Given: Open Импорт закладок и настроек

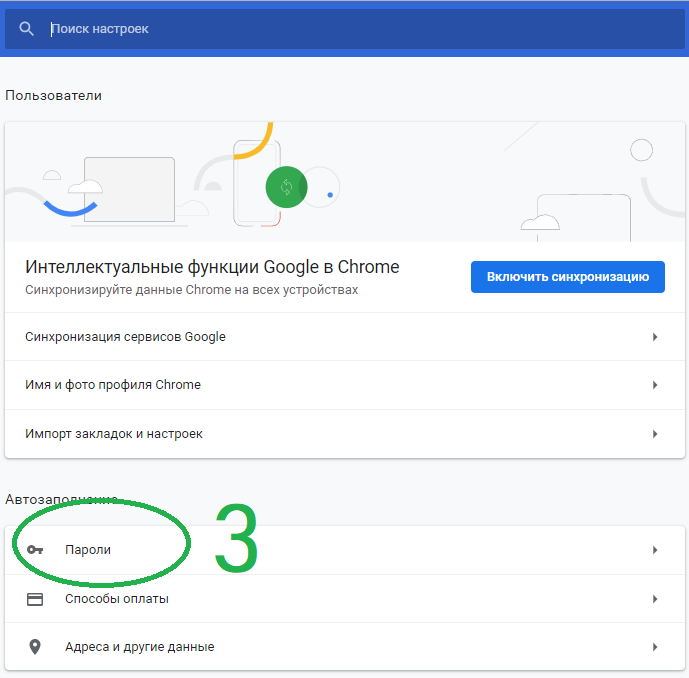Looking at the screenshot, I should (344, 434).
